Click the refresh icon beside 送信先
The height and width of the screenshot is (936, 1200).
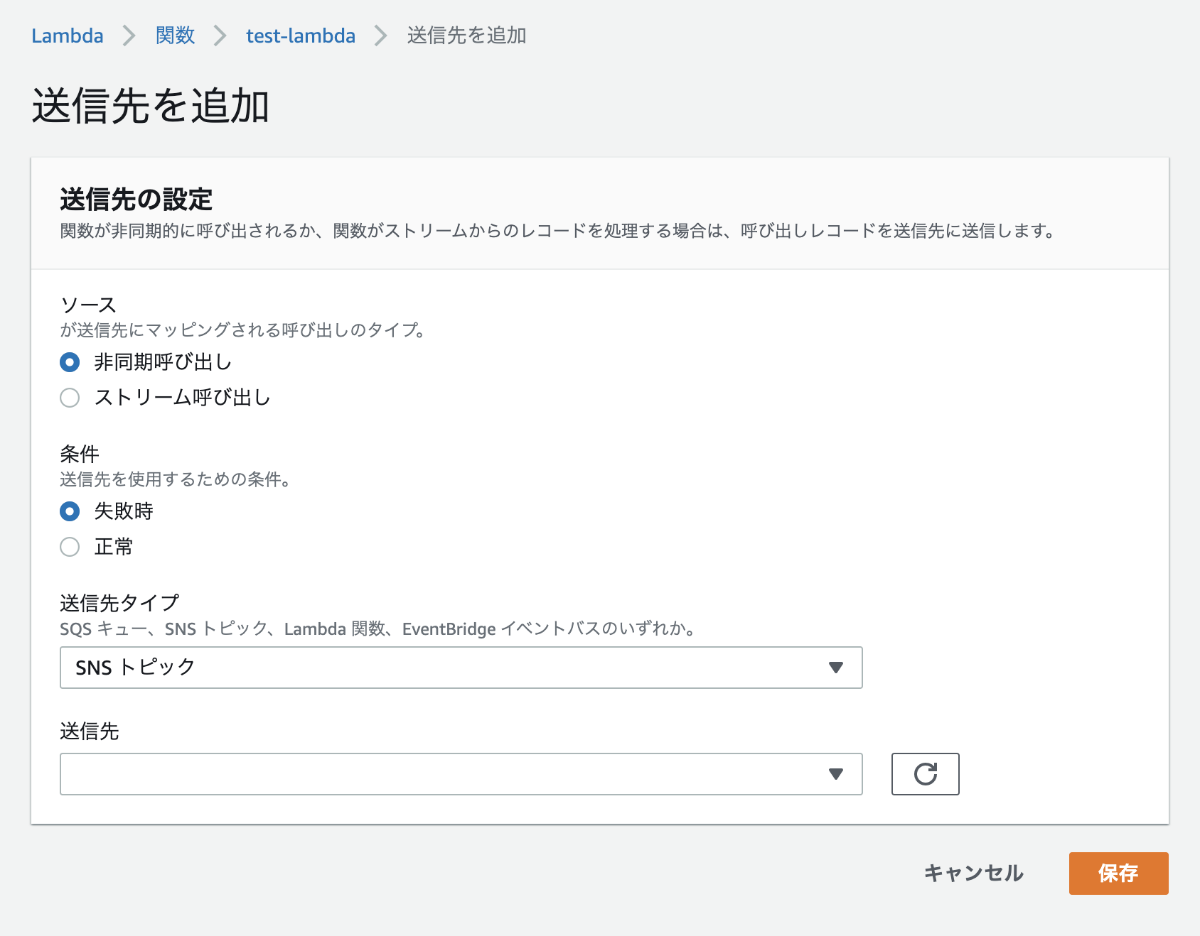click(925, 774)
